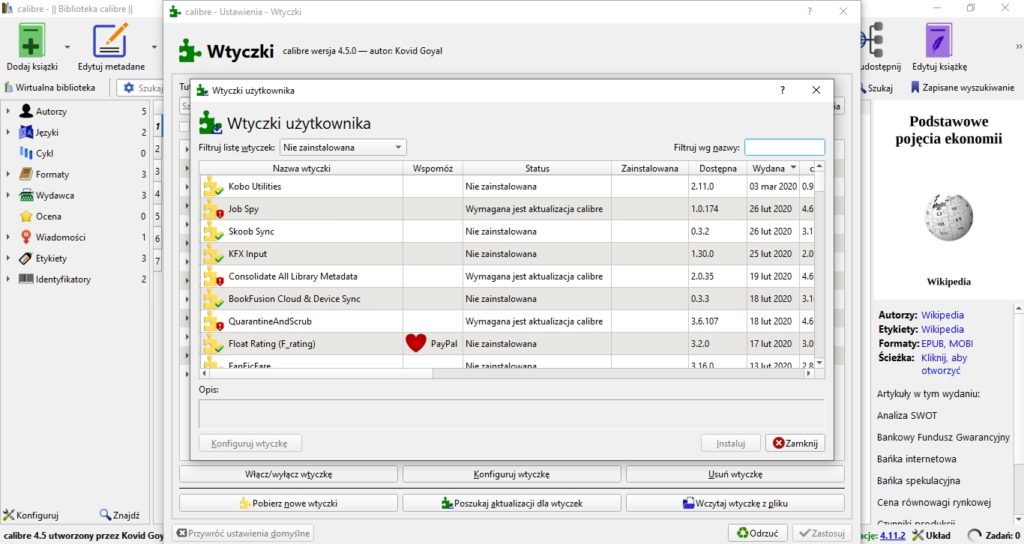1024x544 pixels.
Task: Click the Kliknij, aby otworzyć path link
Action: [x=944, y=364]
